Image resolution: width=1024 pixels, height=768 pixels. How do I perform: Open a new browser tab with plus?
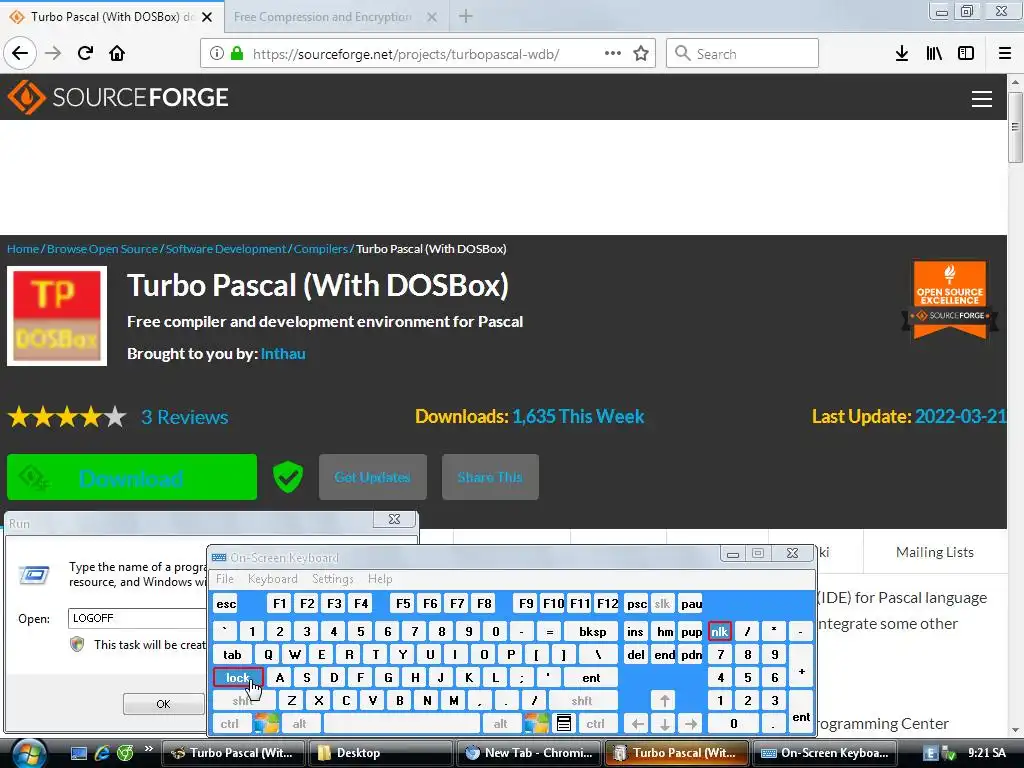466,16
